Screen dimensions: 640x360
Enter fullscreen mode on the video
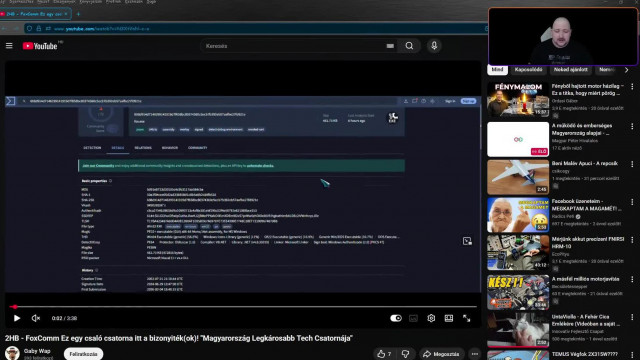coord(467,318)
